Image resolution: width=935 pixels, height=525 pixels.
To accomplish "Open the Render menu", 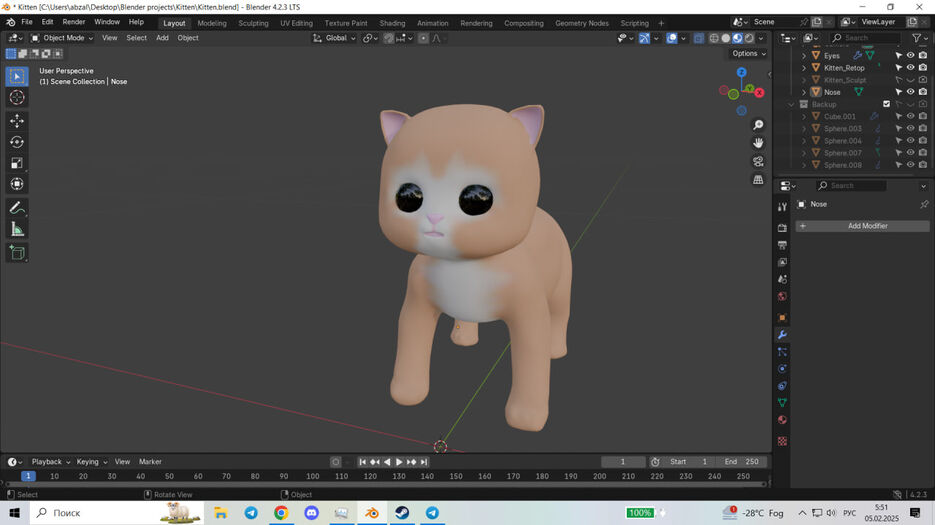I will 74,22.
